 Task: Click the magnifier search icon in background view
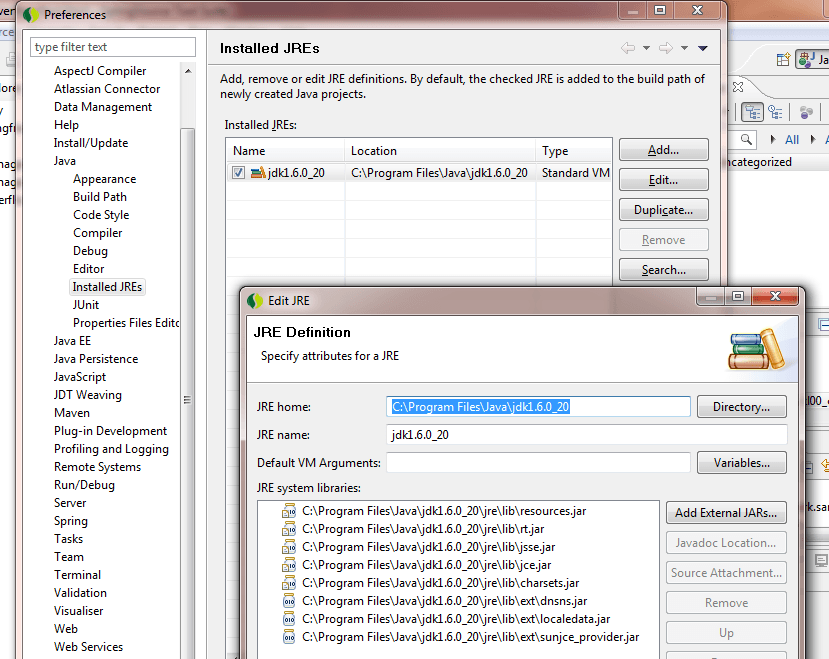[x=747, y=139]
